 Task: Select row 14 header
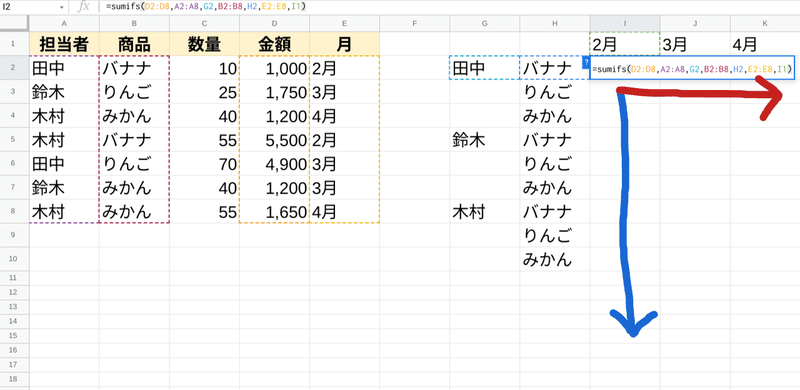coord(14,321)
